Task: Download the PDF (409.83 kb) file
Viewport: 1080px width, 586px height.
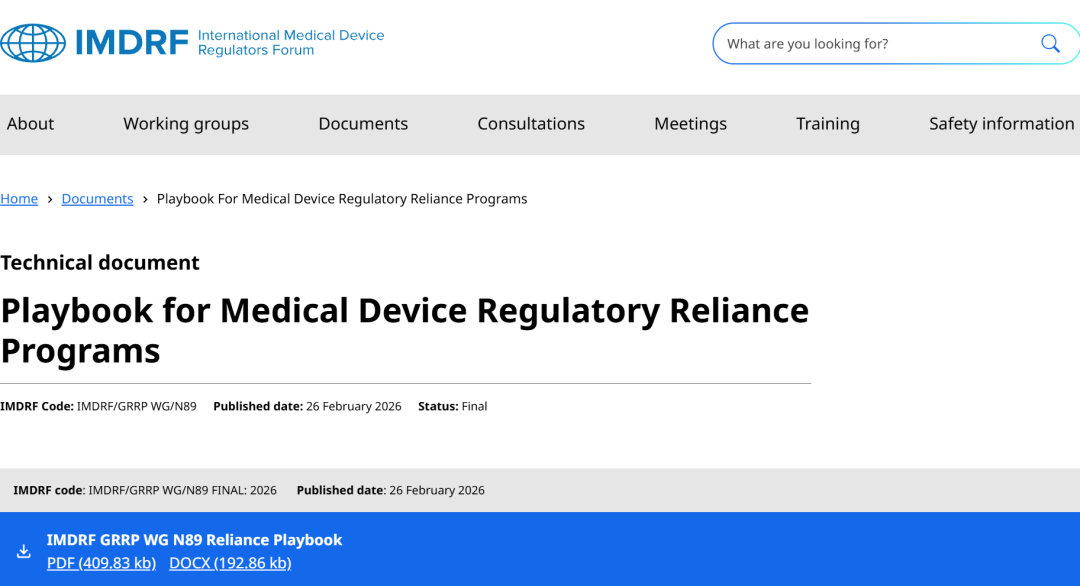Action: (x=101, y=563)
